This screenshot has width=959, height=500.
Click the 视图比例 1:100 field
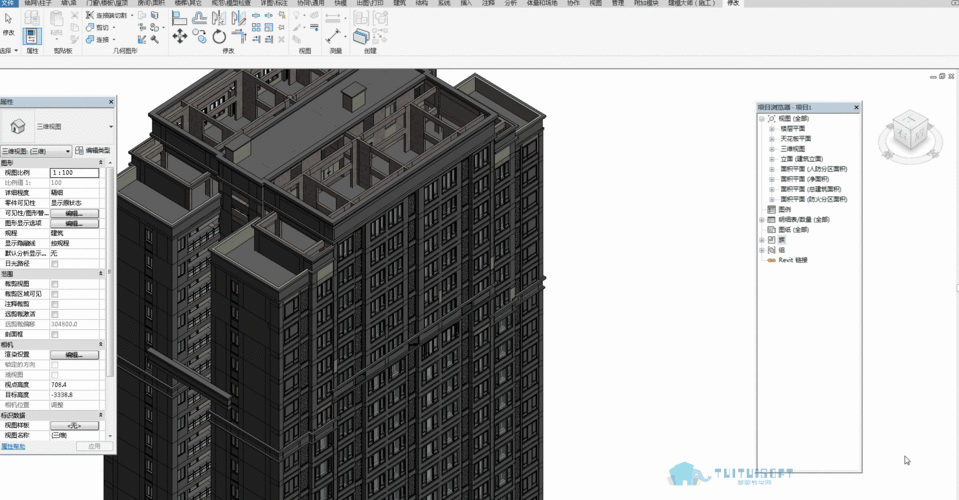[74, 173]
